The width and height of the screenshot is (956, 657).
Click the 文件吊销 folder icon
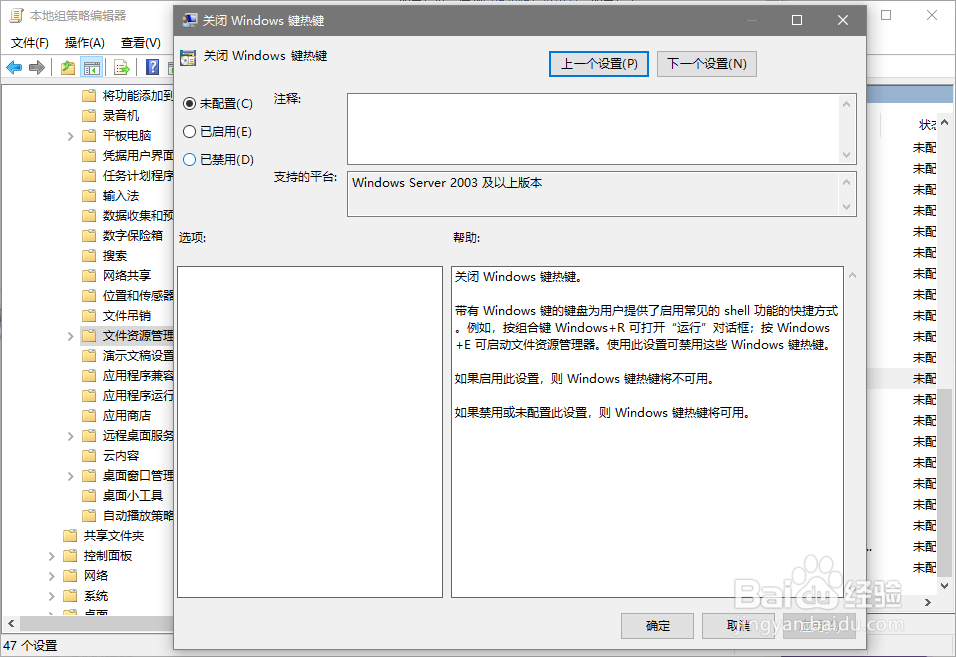click(x=89, y=316)
